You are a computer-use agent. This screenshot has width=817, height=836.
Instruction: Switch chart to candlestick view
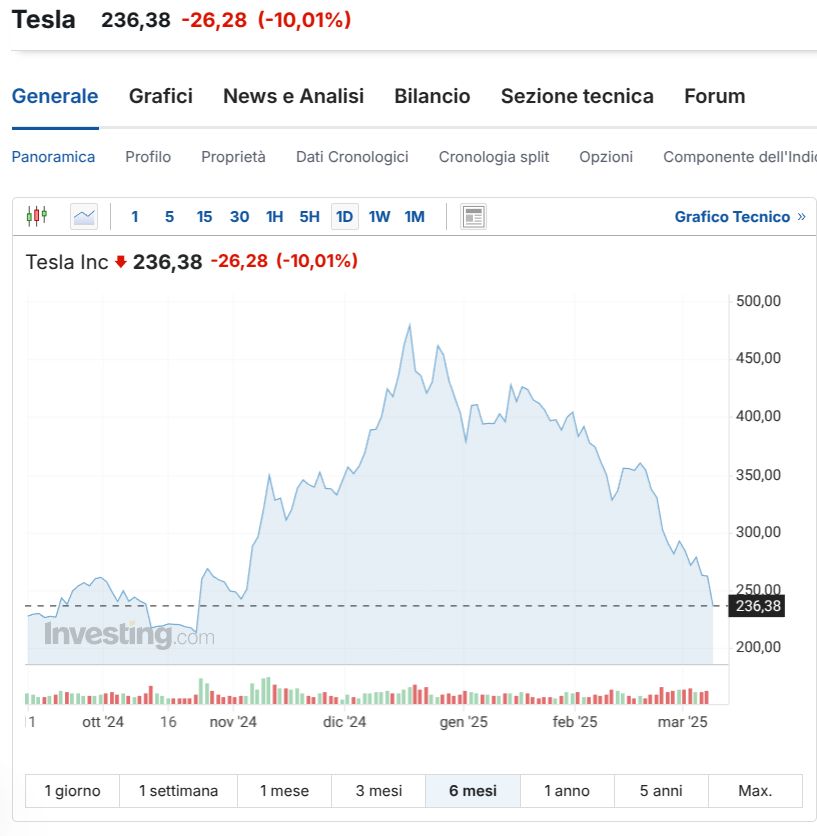coord(37,216)
